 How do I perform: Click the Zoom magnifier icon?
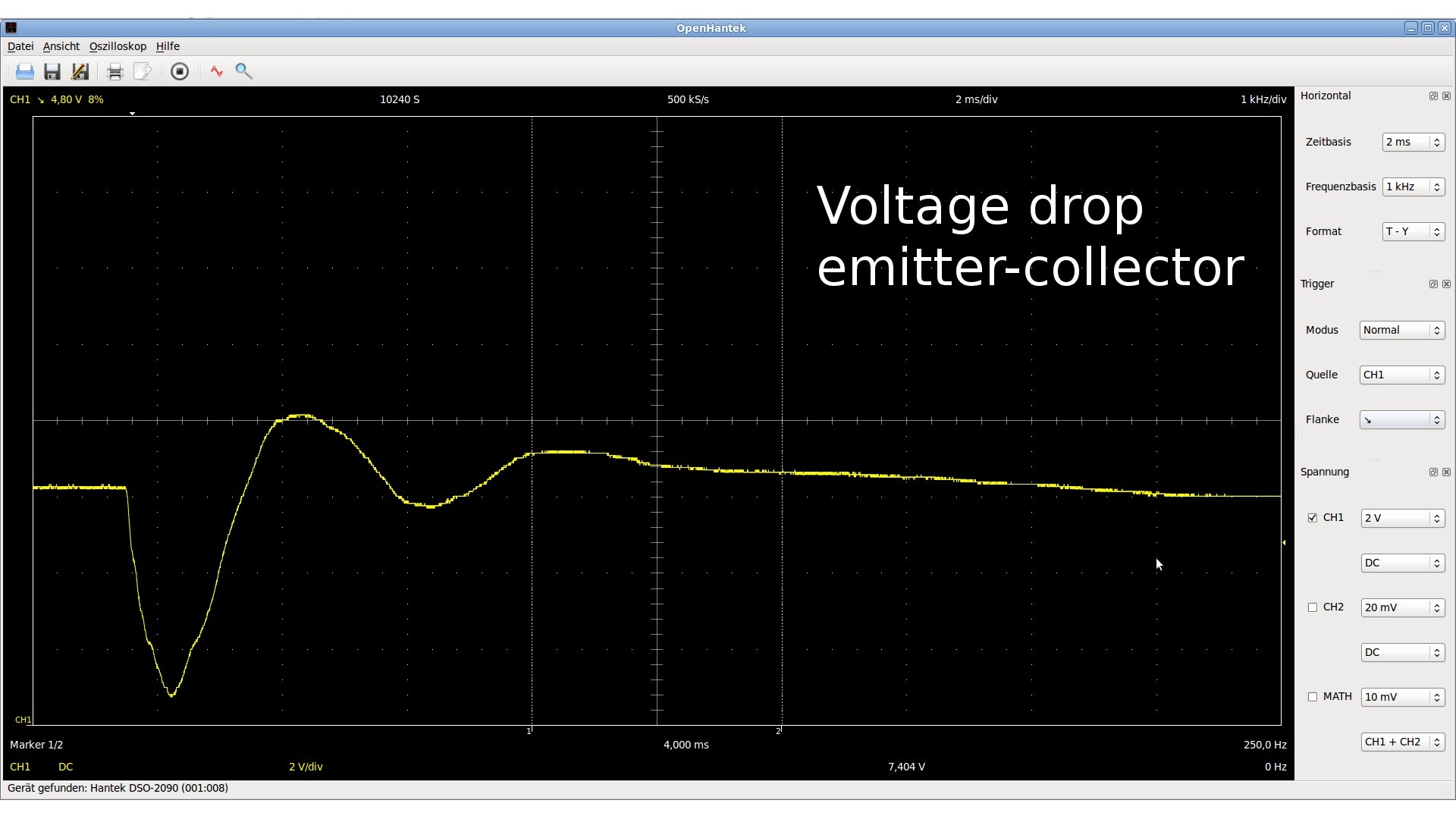click(243, 71)
